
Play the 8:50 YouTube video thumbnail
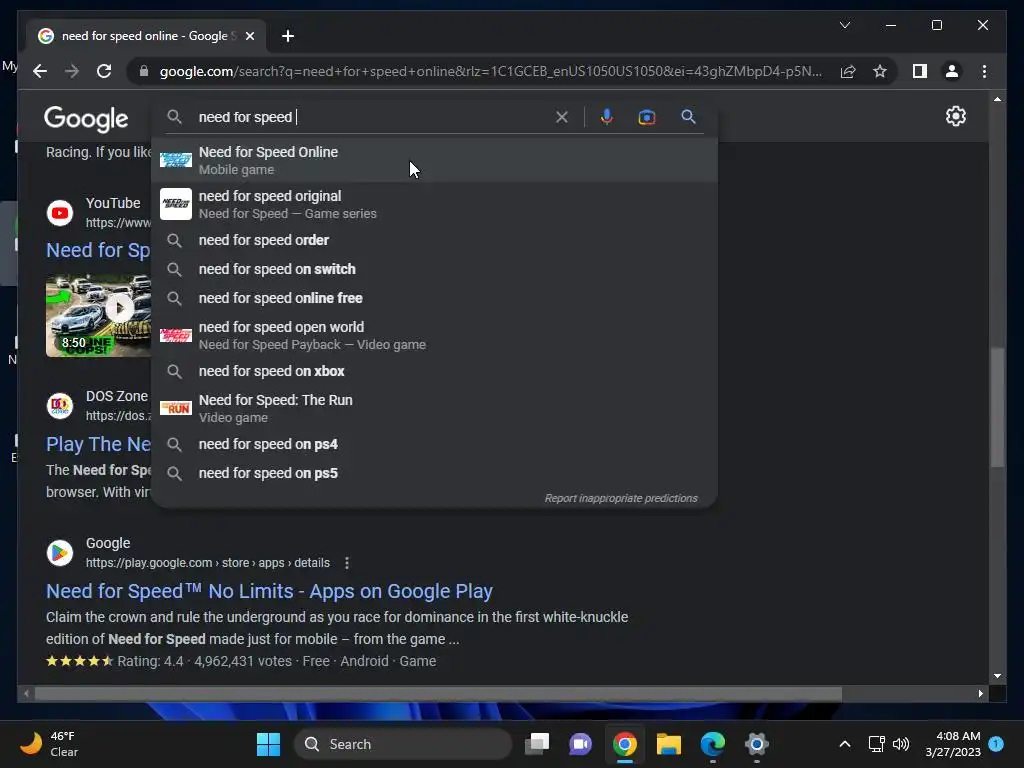pyautogui.click(x=98, y=315)
